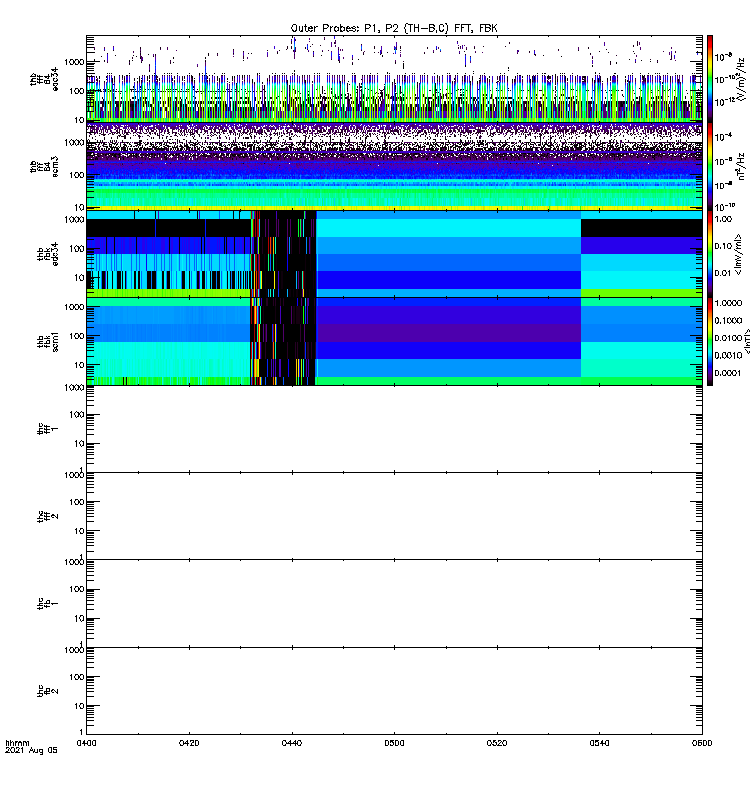Select the 0600 time axis label
Image resolution: width=750 pixels, height=800 pixels.
(702, 743)
